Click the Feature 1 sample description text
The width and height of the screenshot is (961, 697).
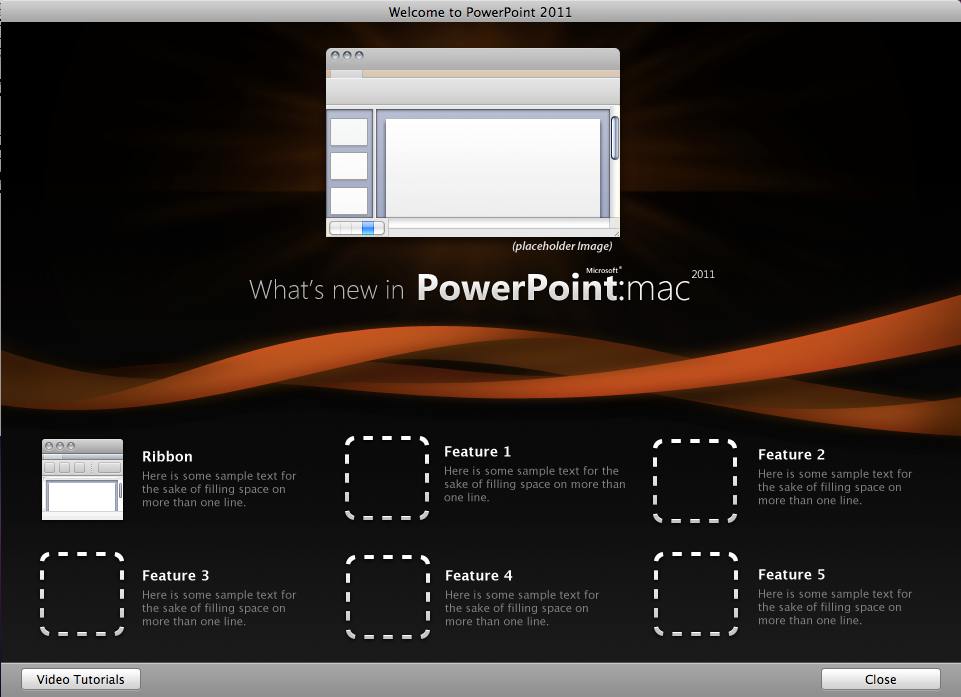(x=534, y=484)
